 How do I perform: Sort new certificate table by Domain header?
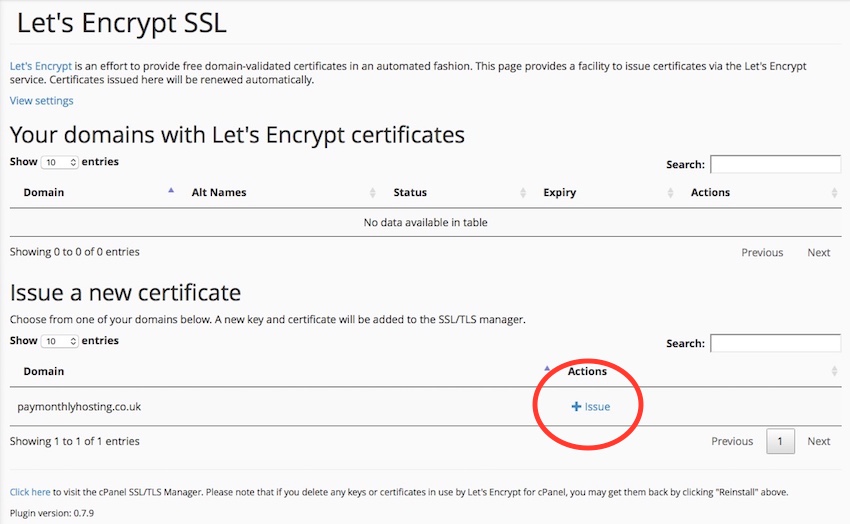coord(43,371)
